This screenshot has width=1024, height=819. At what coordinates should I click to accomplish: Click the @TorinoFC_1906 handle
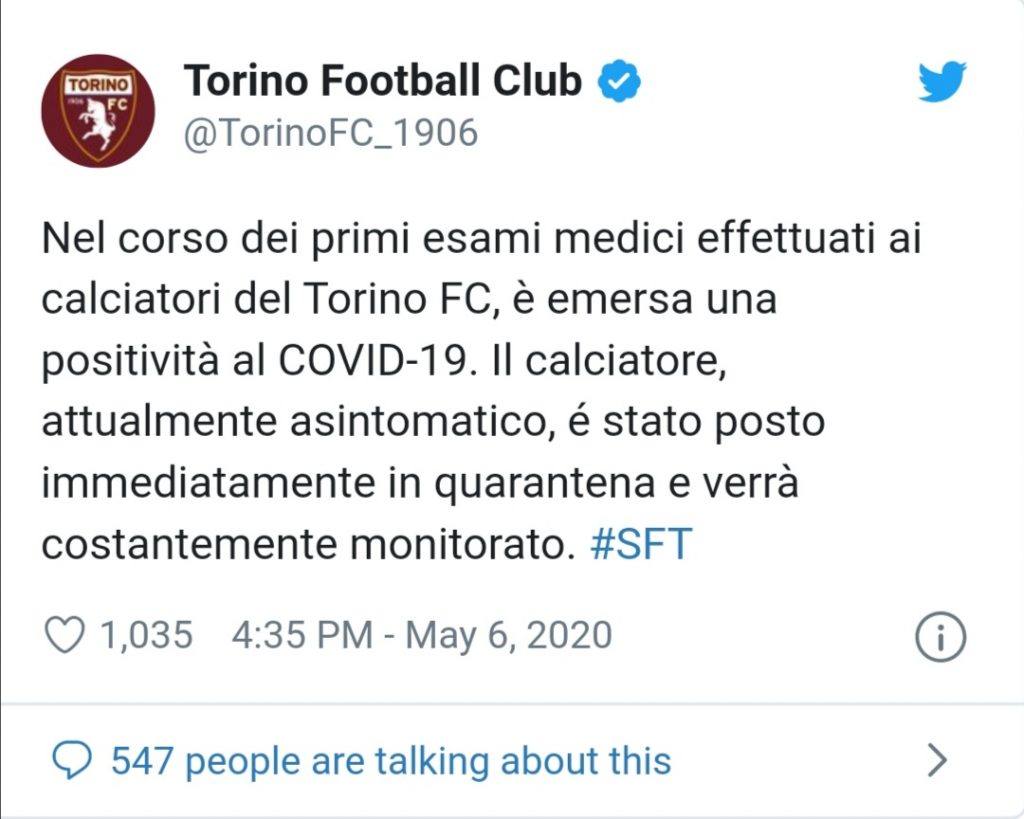(x=331, y=133)
